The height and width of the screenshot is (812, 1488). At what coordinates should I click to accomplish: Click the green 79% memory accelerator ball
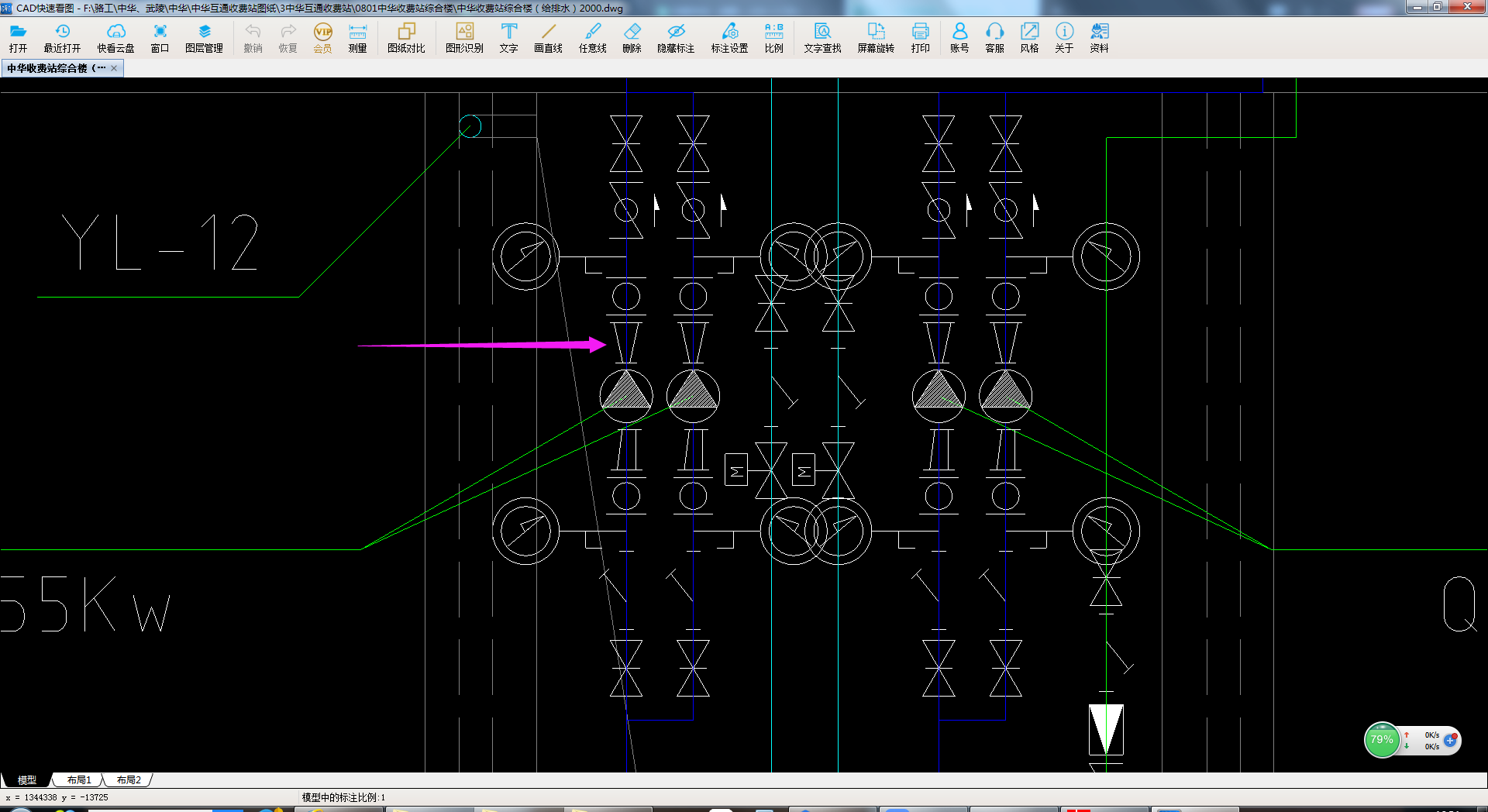coord(1382,740)
